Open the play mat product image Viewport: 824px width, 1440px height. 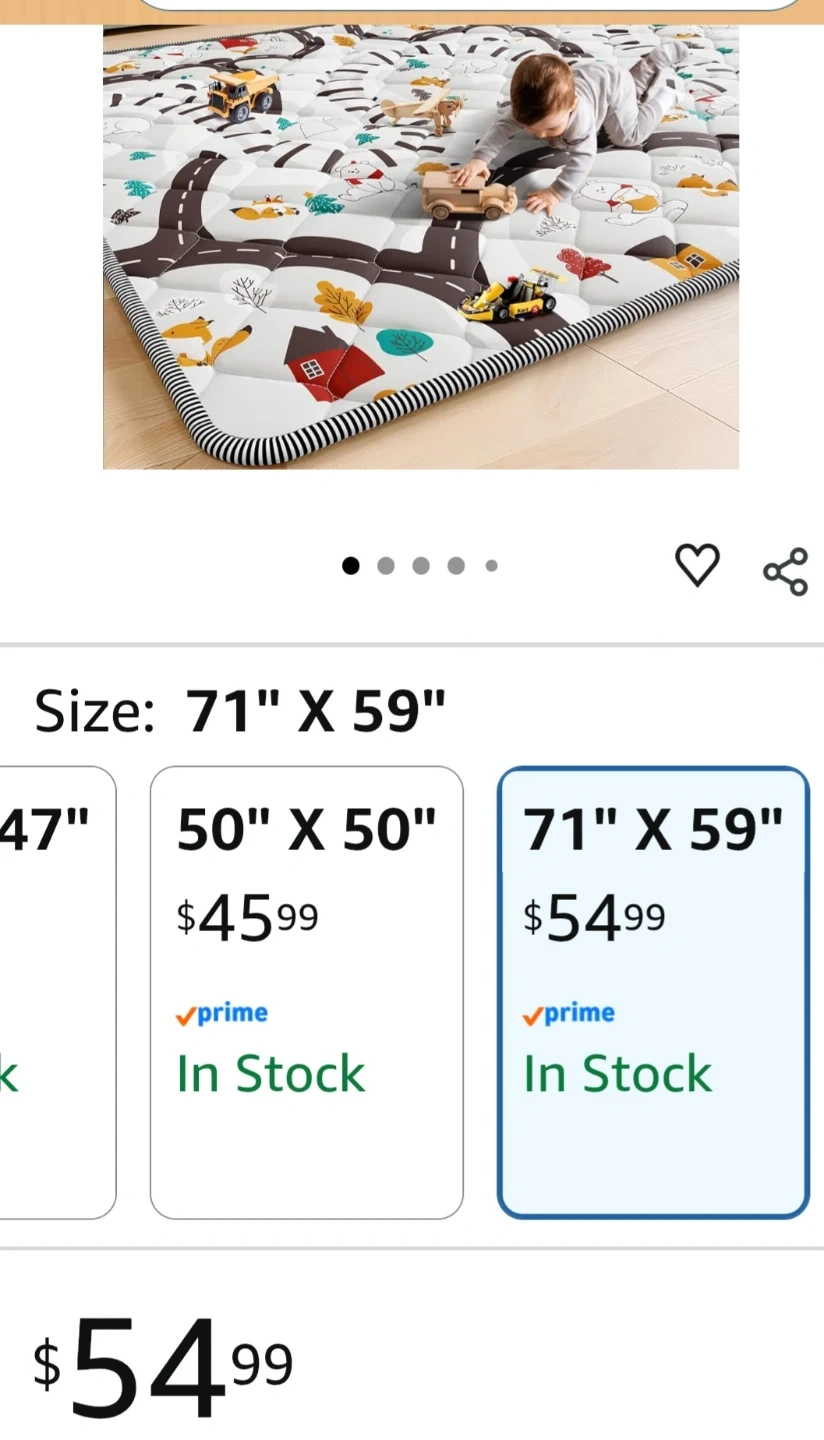[420, 245]
